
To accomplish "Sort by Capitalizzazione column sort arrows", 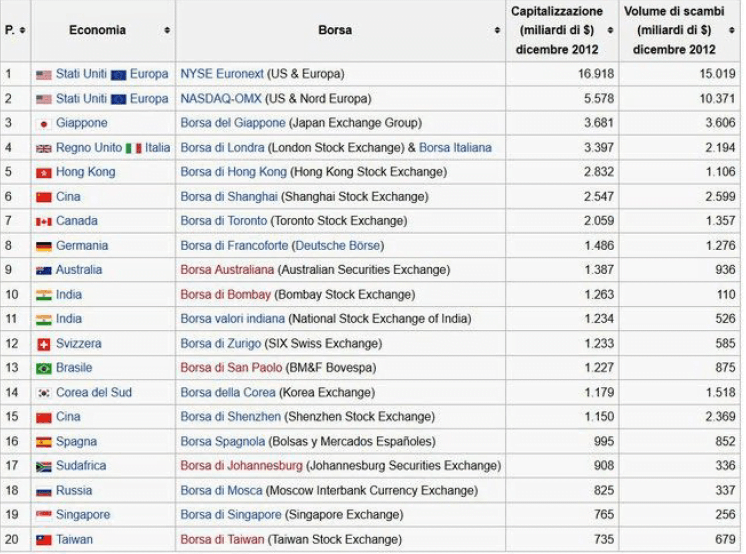I will [610, 30].
